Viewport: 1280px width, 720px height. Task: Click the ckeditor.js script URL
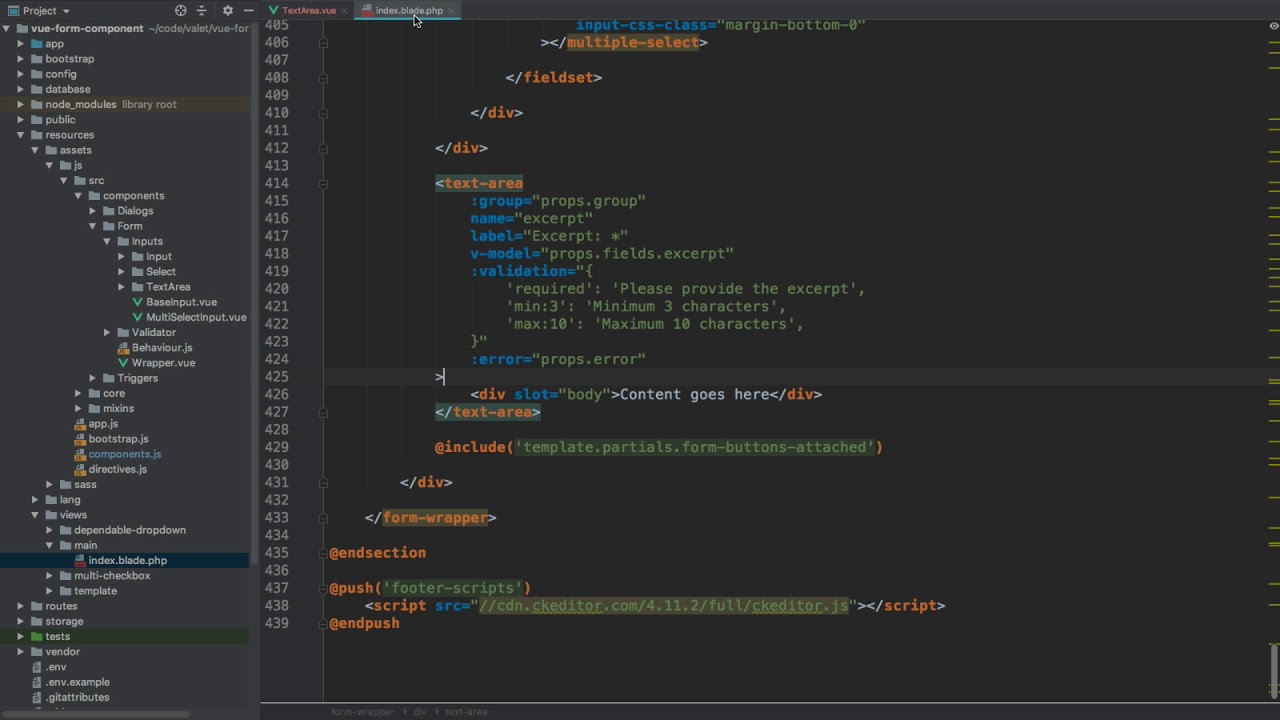(x=663, y=606)
